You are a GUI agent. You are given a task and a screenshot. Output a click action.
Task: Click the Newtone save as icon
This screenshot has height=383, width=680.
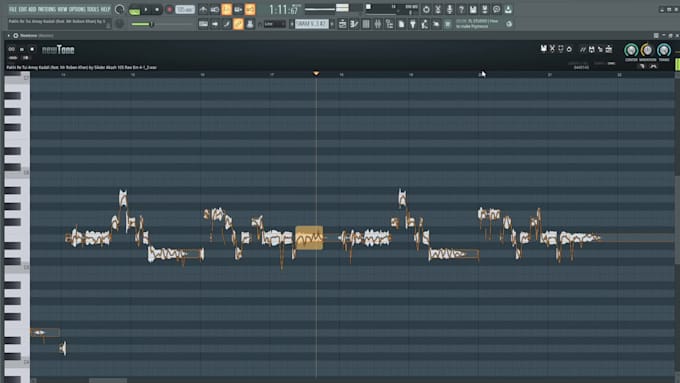(x=592, y=49)
